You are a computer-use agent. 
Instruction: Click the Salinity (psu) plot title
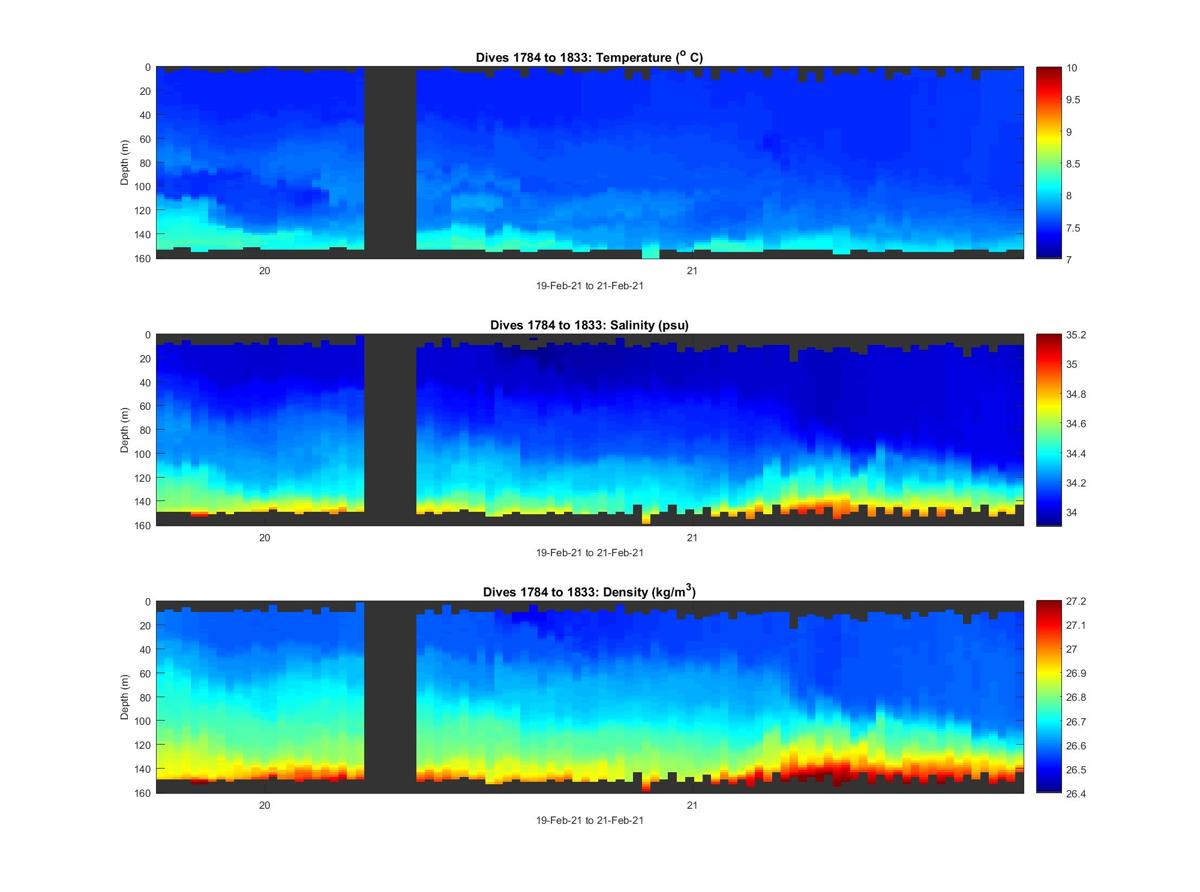point(589,325)
